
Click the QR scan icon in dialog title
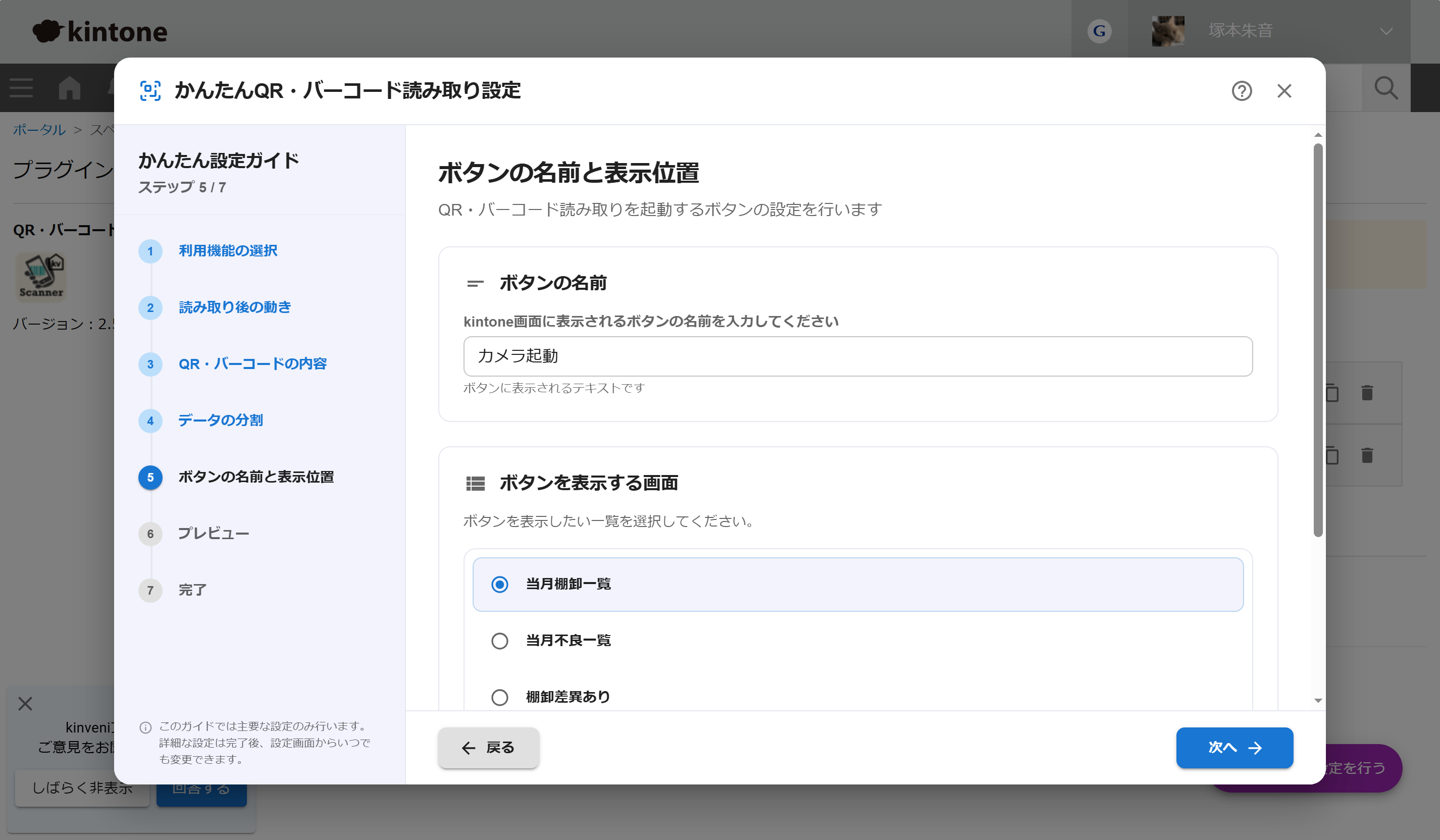tap(150, 90)
